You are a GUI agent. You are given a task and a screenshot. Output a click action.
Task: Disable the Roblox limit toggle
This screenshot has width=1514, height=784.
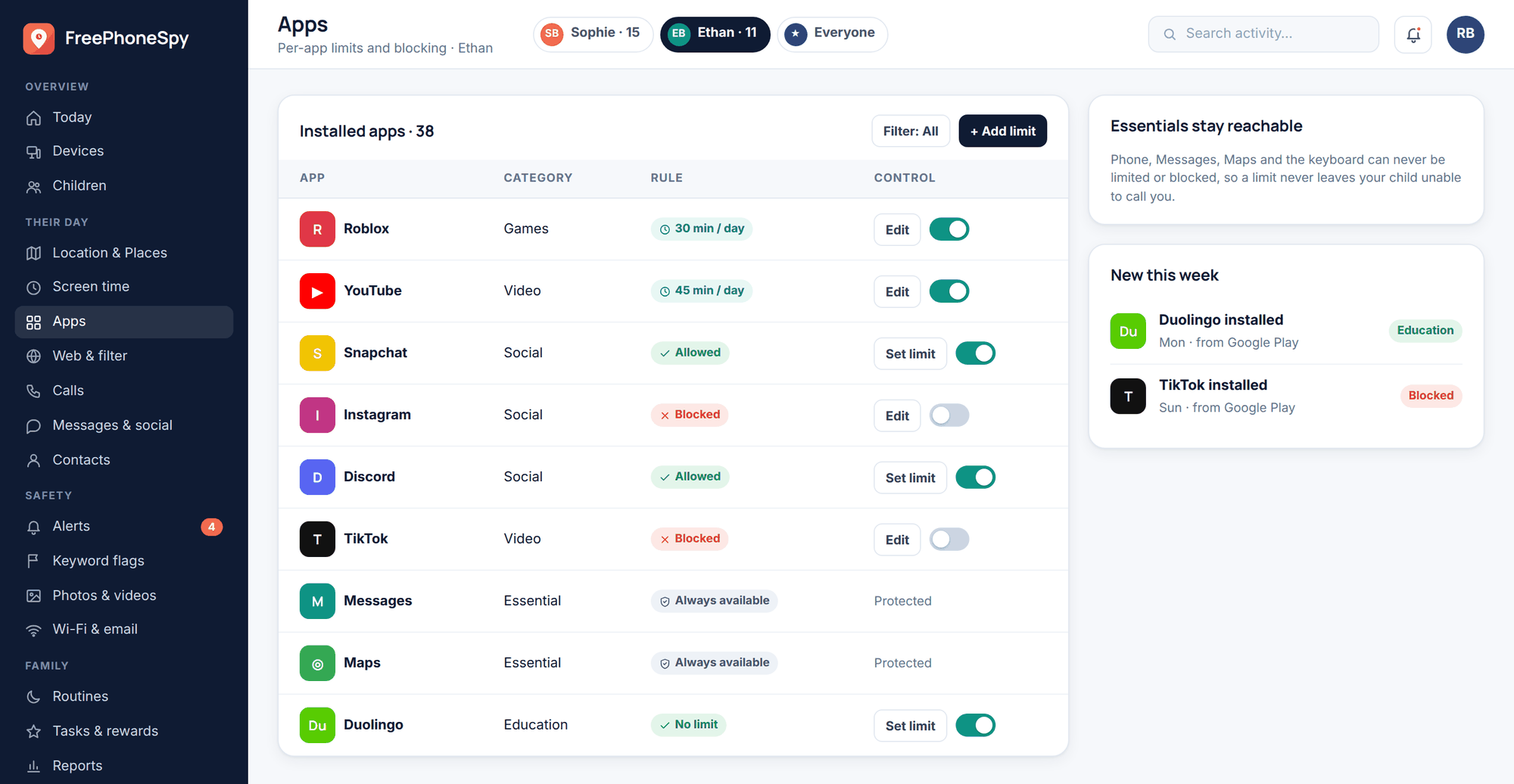[x=949, y=229]
